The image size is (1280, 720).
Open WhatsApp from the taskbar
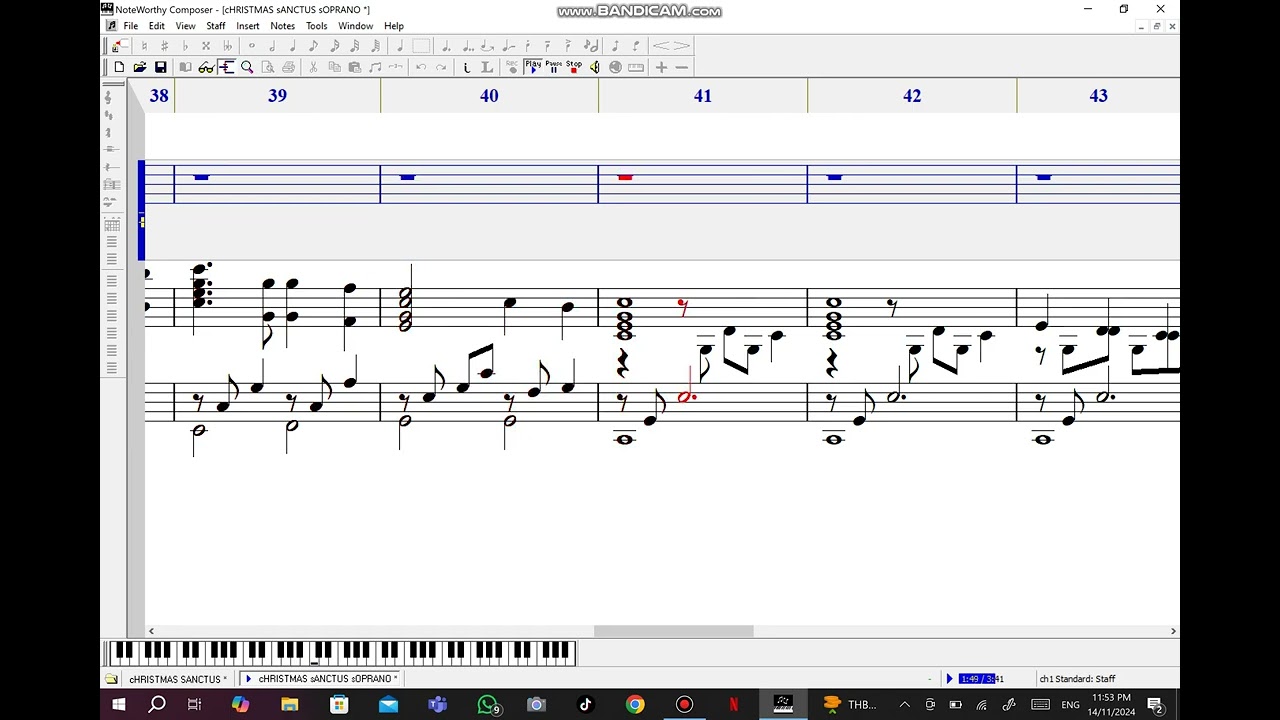click(487, 705)
